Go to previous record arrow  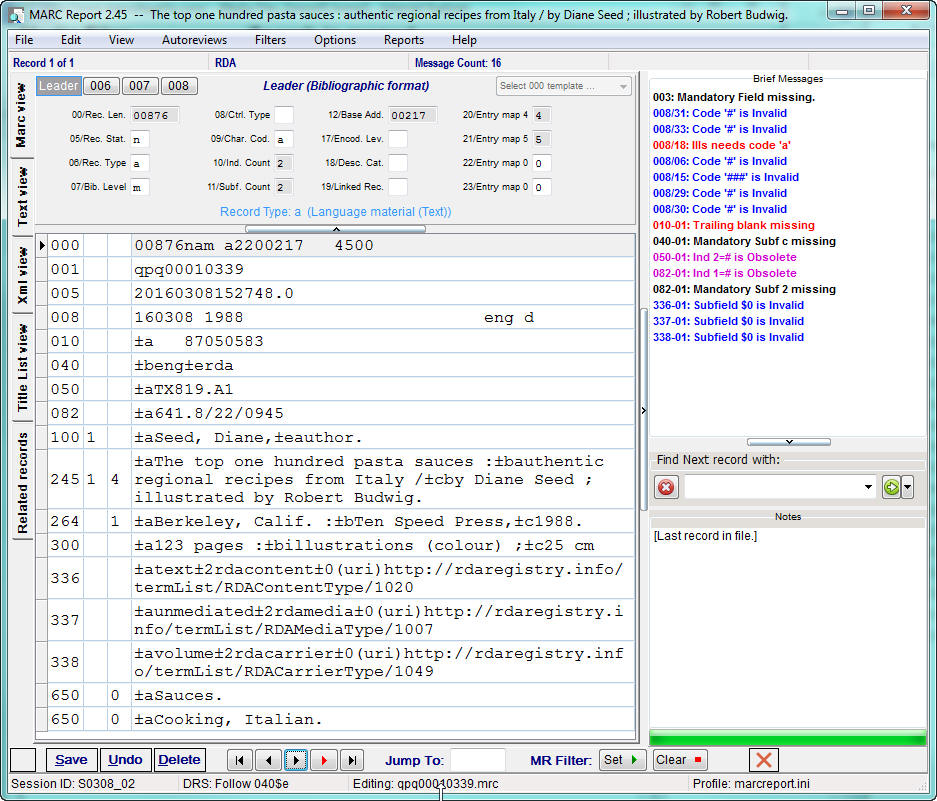[268, 760]
